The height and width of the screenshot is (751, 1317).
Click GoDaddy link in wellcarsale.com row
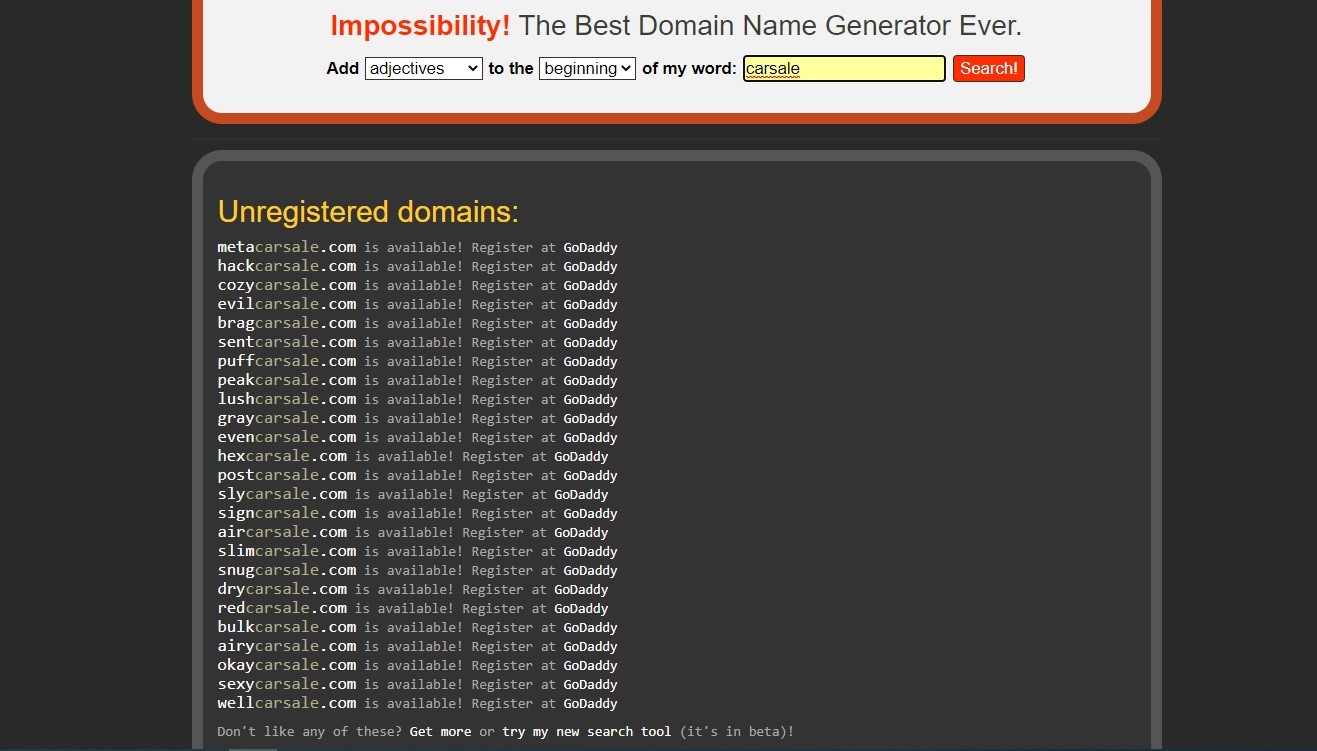pyautogui.click(x=590, y=704)
